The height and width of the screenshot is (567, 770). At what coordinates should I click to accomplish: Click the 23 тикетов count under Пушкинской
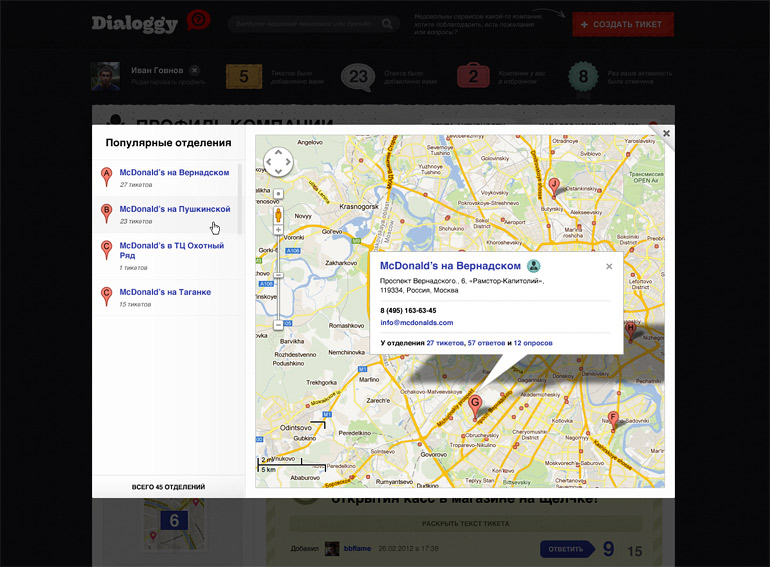pyautogui.click(x=136, y=221)
